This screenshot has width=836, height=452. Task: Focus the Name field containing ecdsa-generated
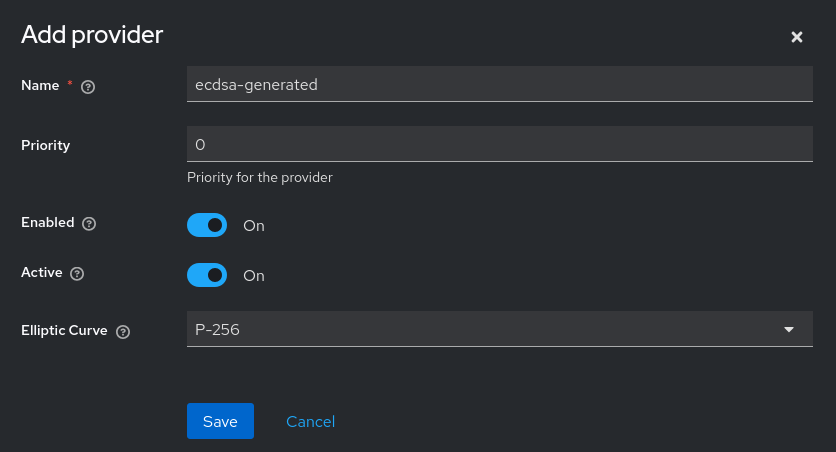pyautogui.click(x=499, y=85)
